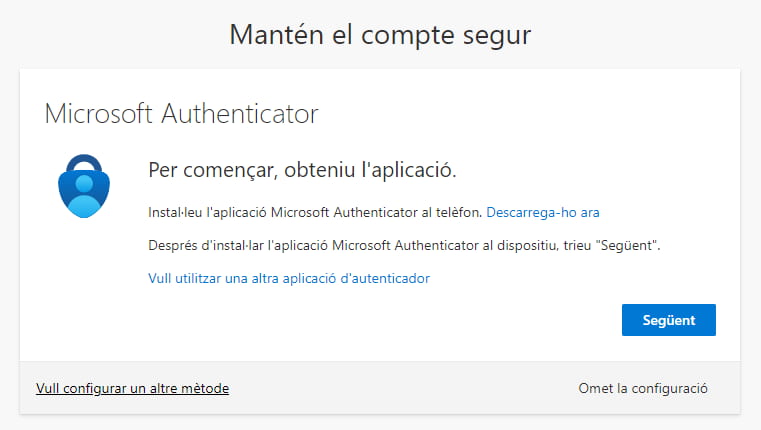
Task: Click the empty white area left of Següent
Action: point(400,320)
